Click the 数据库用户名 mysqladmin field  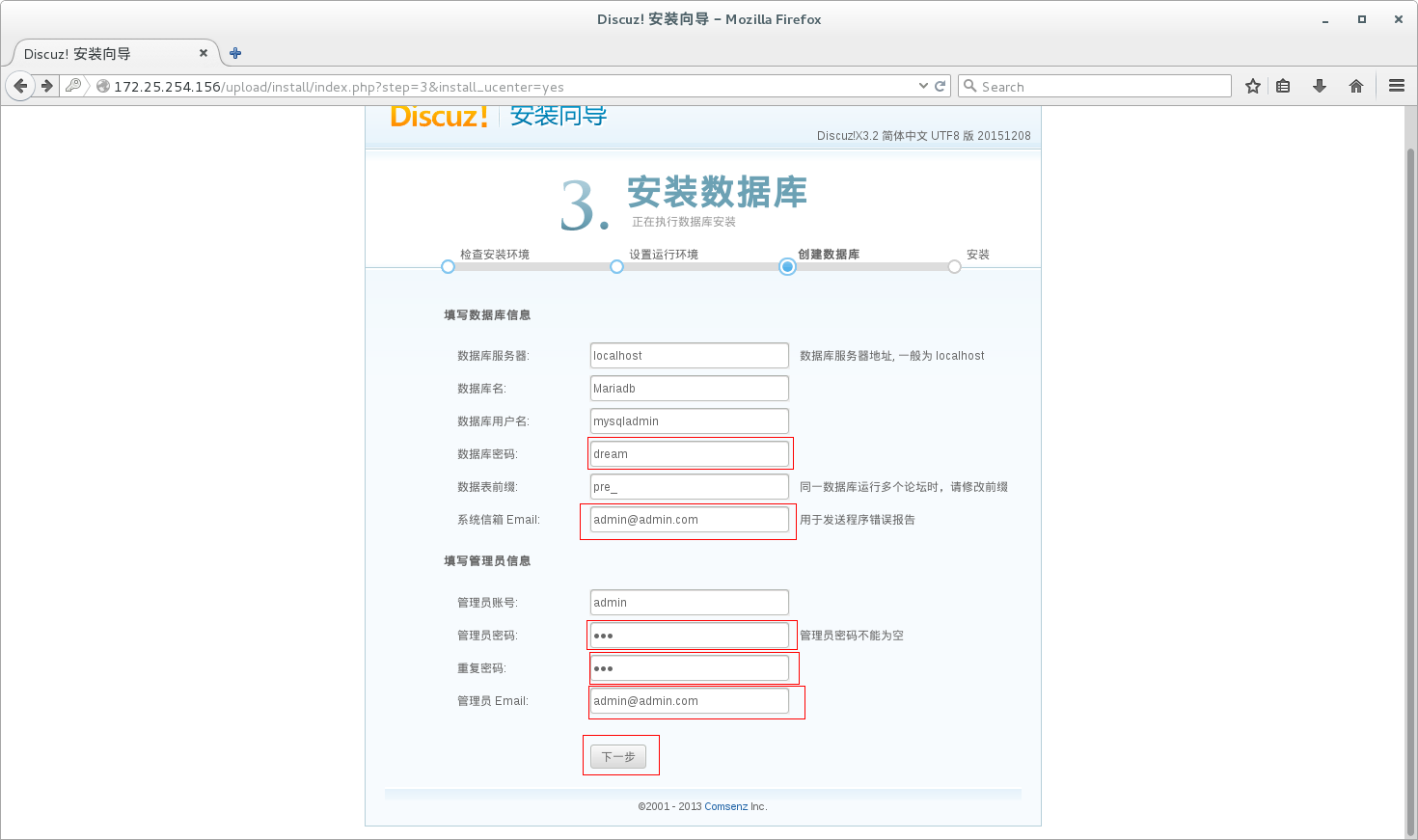pos(690,421)
